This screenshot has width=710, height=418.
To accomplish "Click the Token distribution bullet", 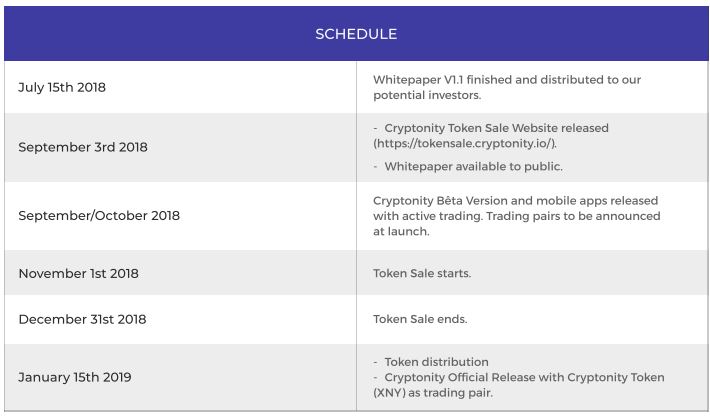I will coord(436,361).
